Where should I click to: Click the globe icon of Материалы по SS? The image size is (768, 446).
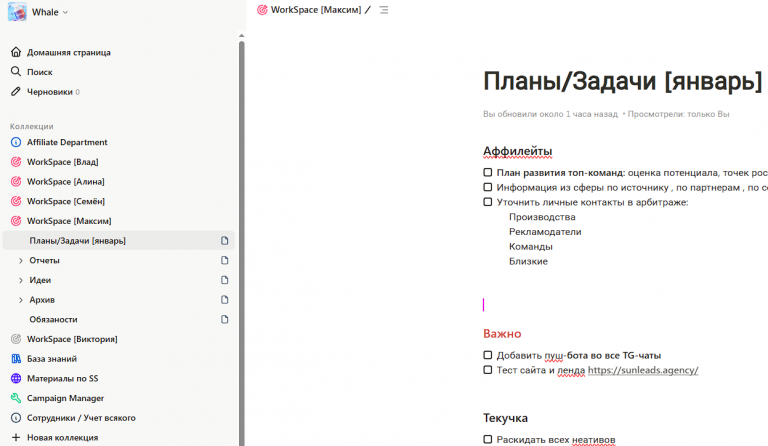(x=16, y=378)
